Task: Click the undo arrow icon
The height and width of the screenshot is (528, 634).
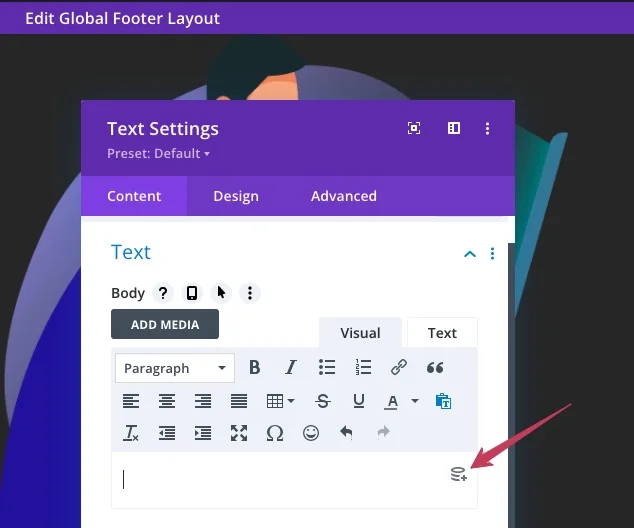Action: click(347, 433)
